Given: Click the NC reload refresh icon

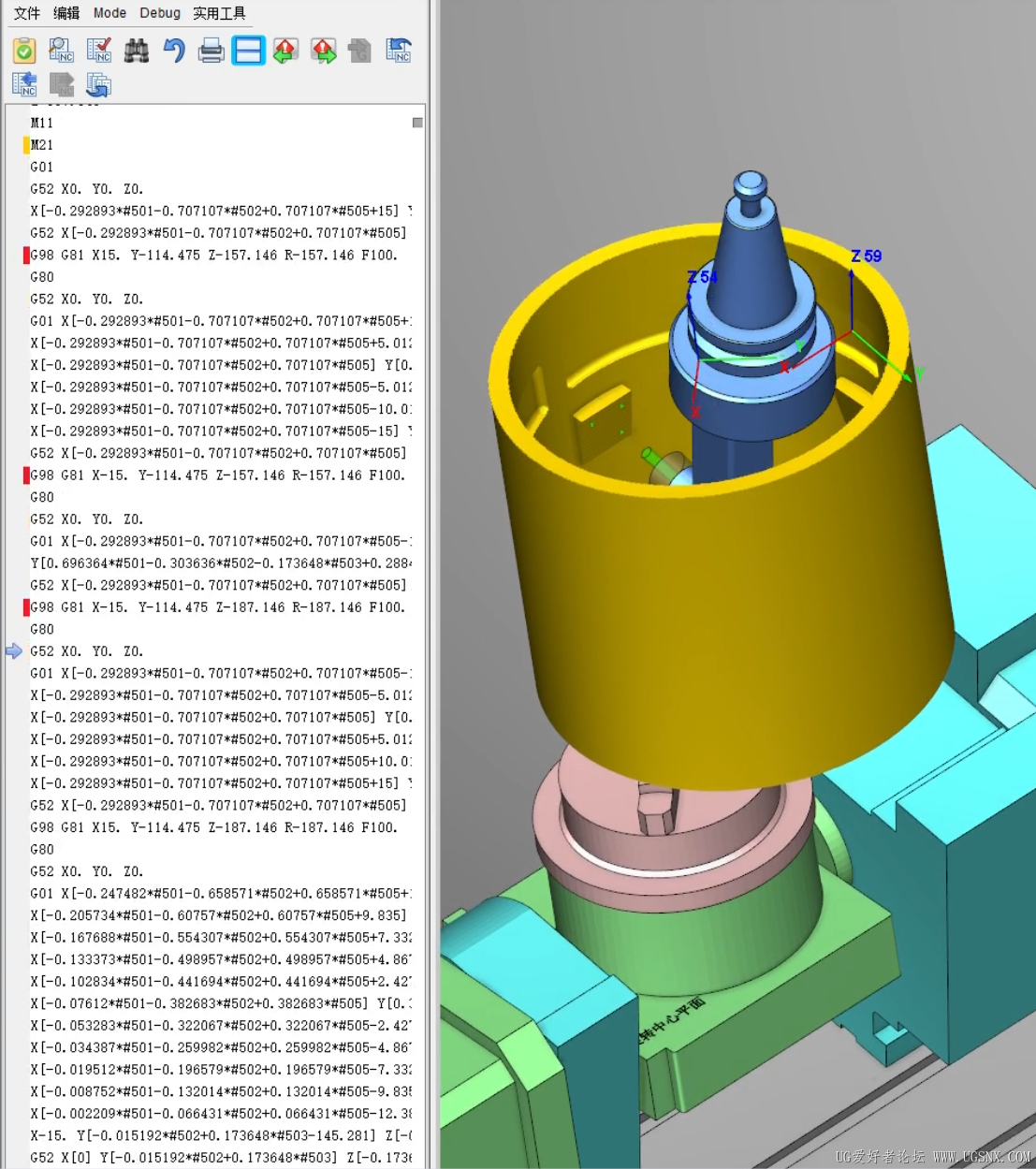Looking at the screenshot, I should (98, 84).
